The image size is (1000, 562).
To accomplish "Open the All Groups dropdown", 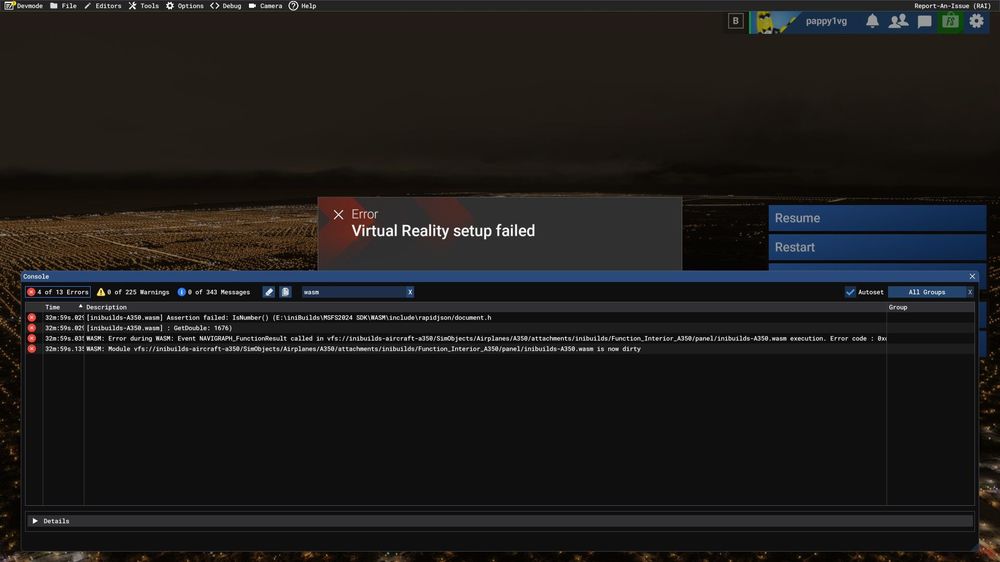I will [x=926, y=292].
